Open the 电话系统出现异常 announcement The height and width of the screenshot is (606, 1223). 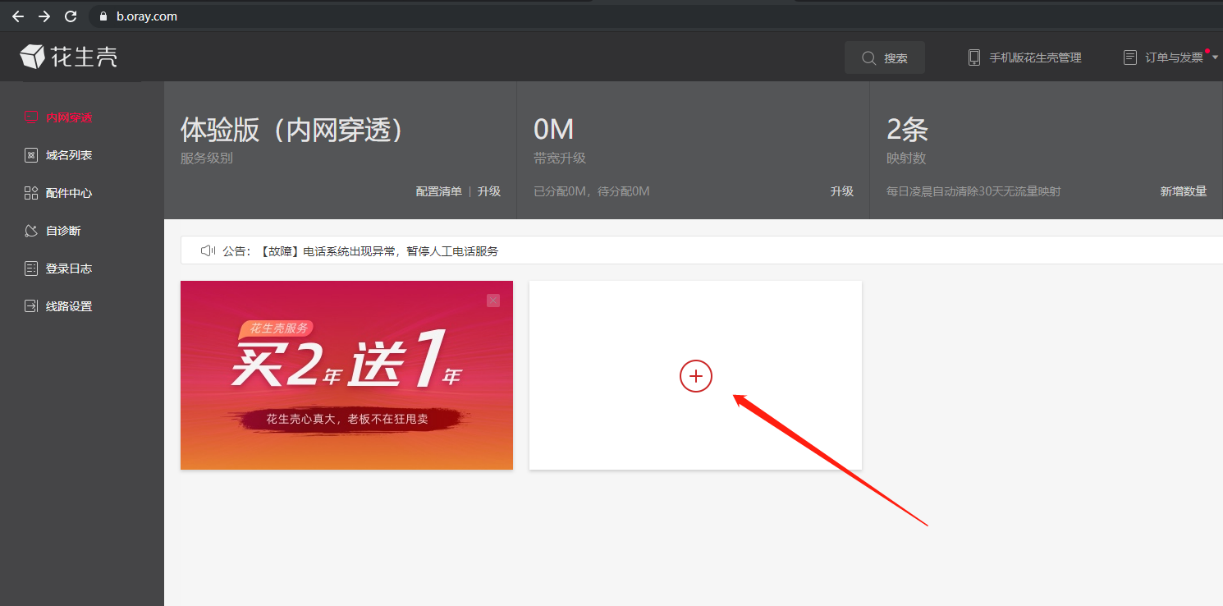(x=380, y=251)
